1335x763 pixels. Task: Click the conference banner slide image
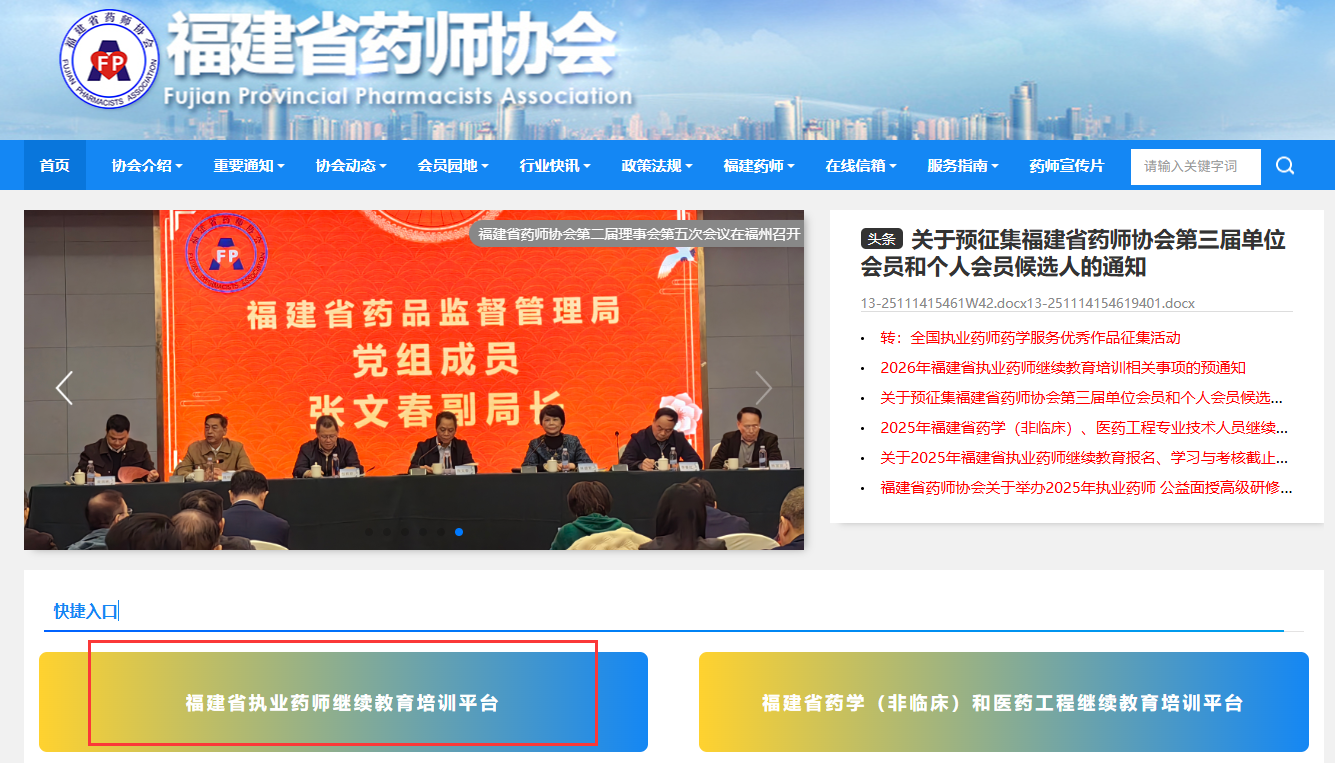click(x=413, y=400)
